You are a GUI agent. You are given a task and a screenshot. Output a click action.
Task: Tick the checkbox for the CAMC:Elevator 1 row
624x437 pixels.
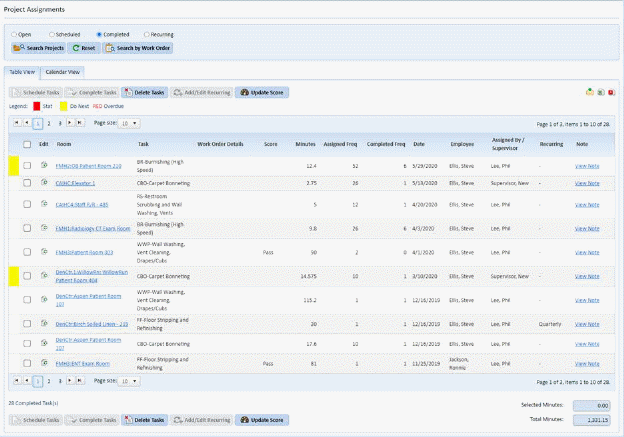coord(27,183)
